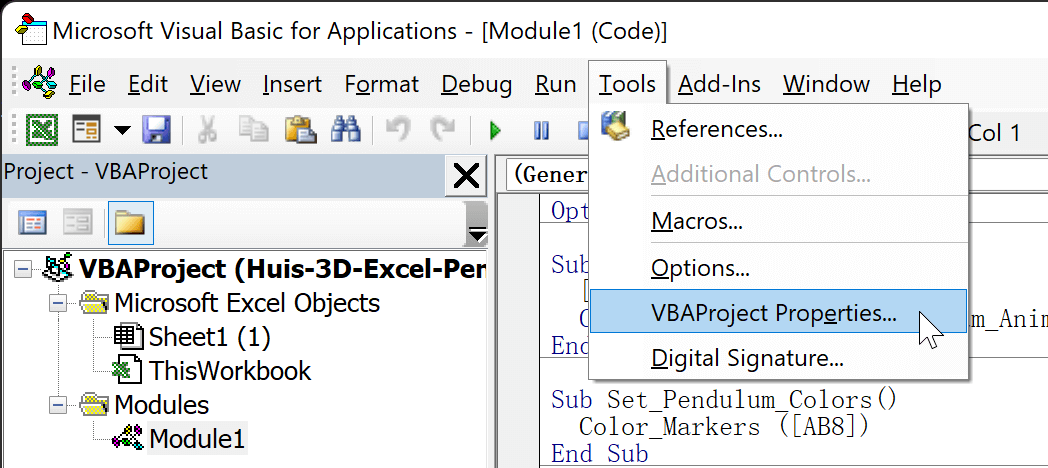
Task: Choose References... from Tools menu
Action: (x=779, y=129)
